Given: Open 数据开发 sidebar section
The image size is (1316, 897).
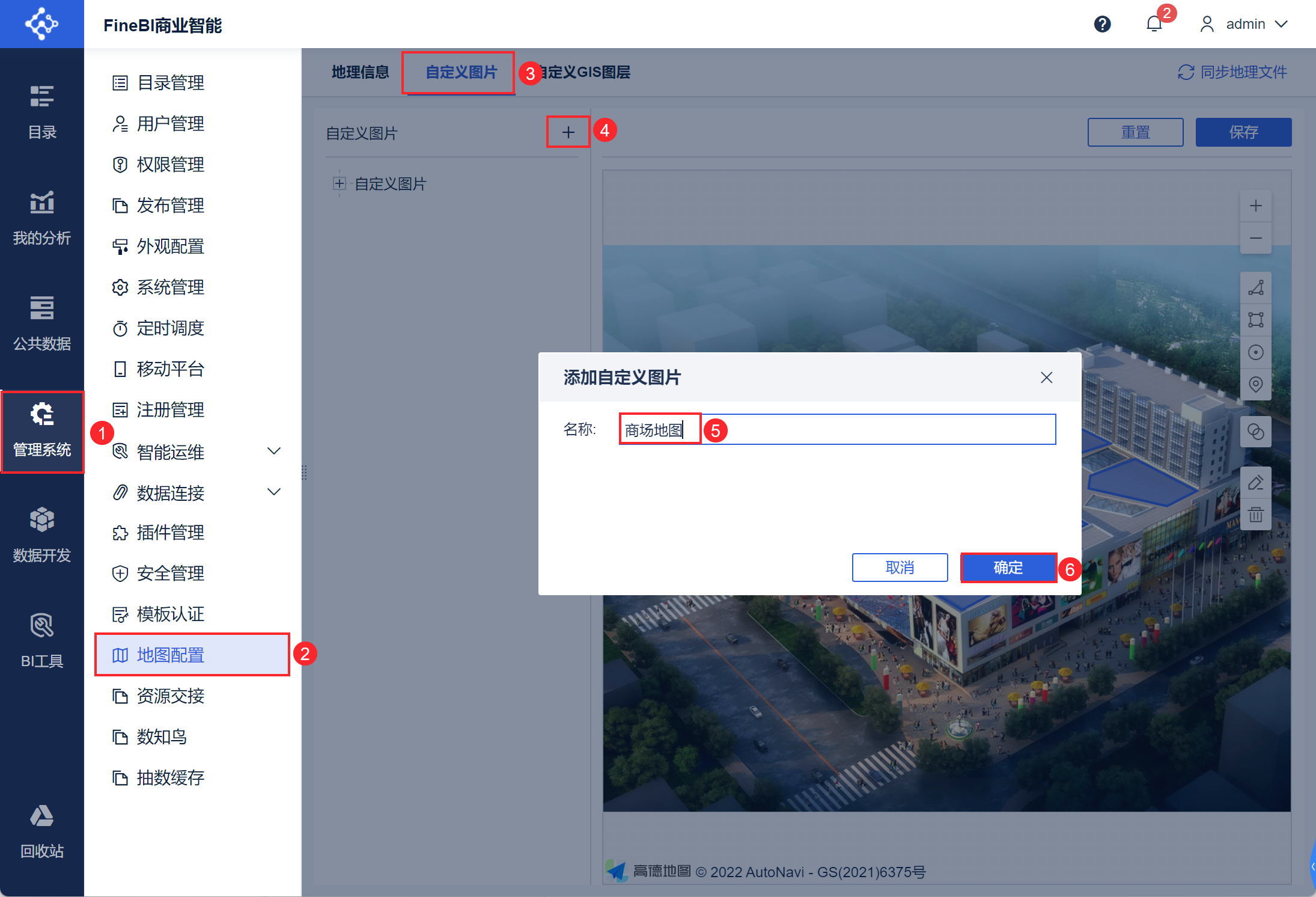Looking at the screenshot, I should pyautogui.click(x=42, y=535).
